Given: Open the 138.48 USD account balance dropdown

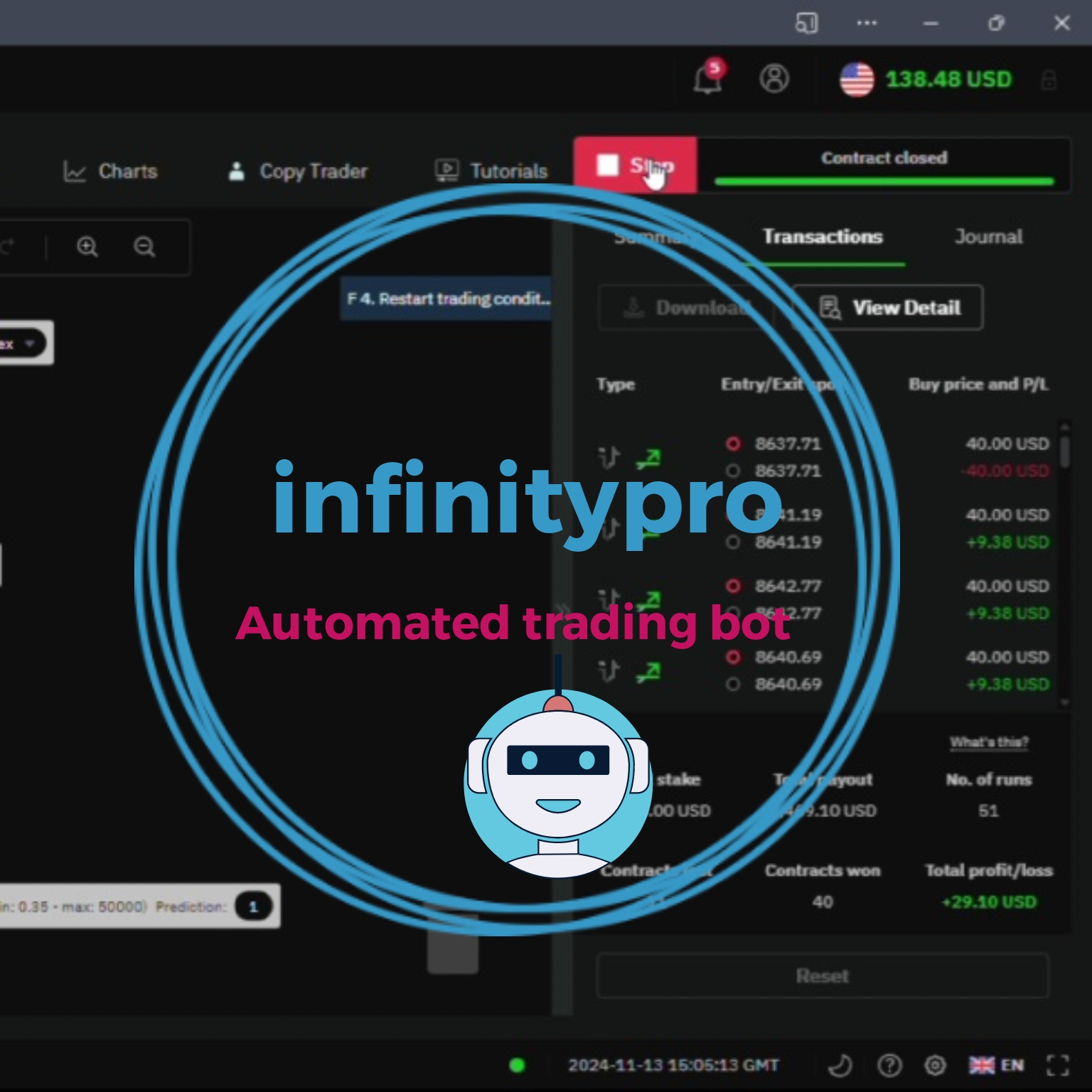Looking at the screenshot, I should coord(947,79).
